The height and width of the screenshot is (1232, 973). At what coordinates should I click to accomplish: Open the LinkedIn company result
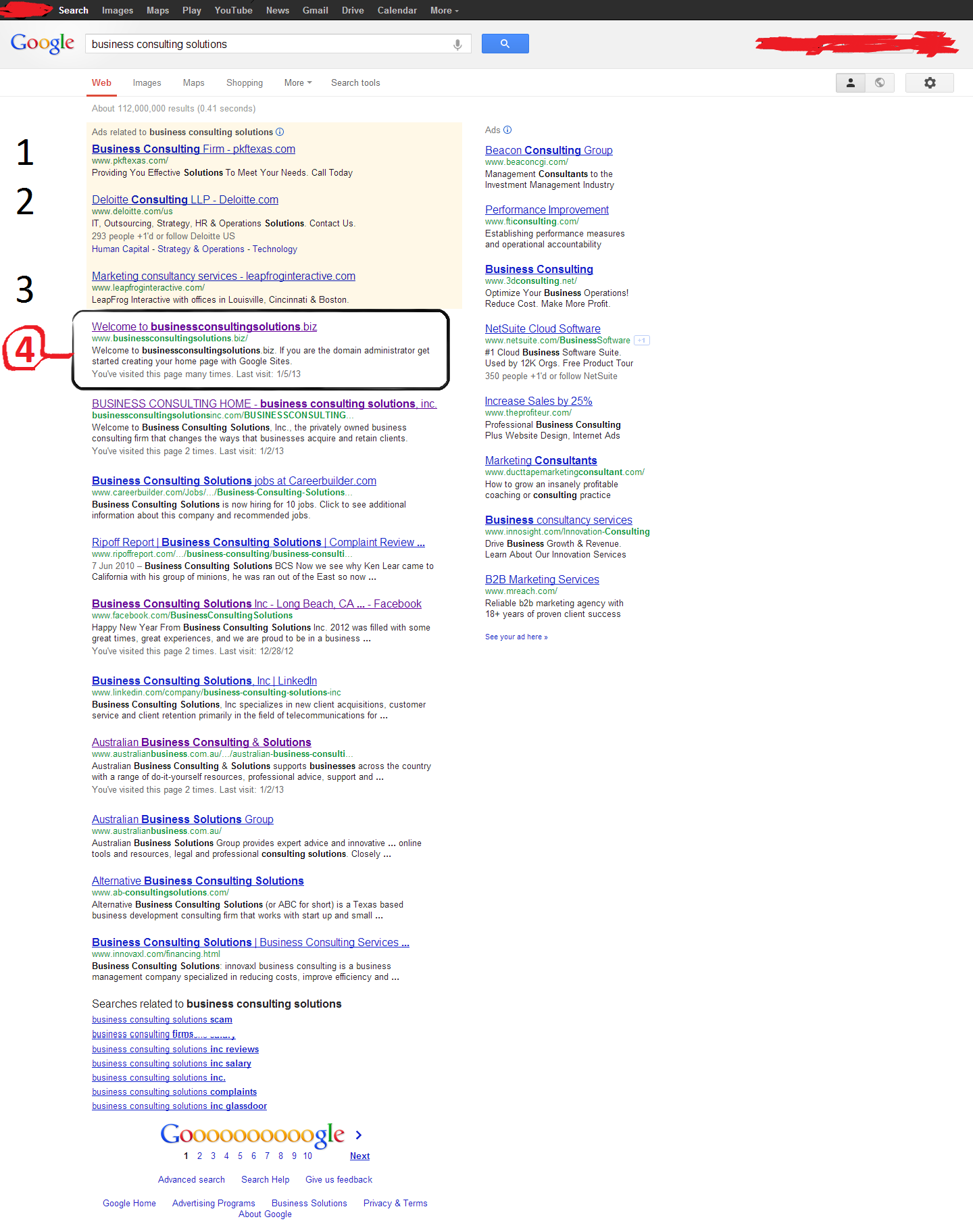pyautogui.click(x=204, y=681)
